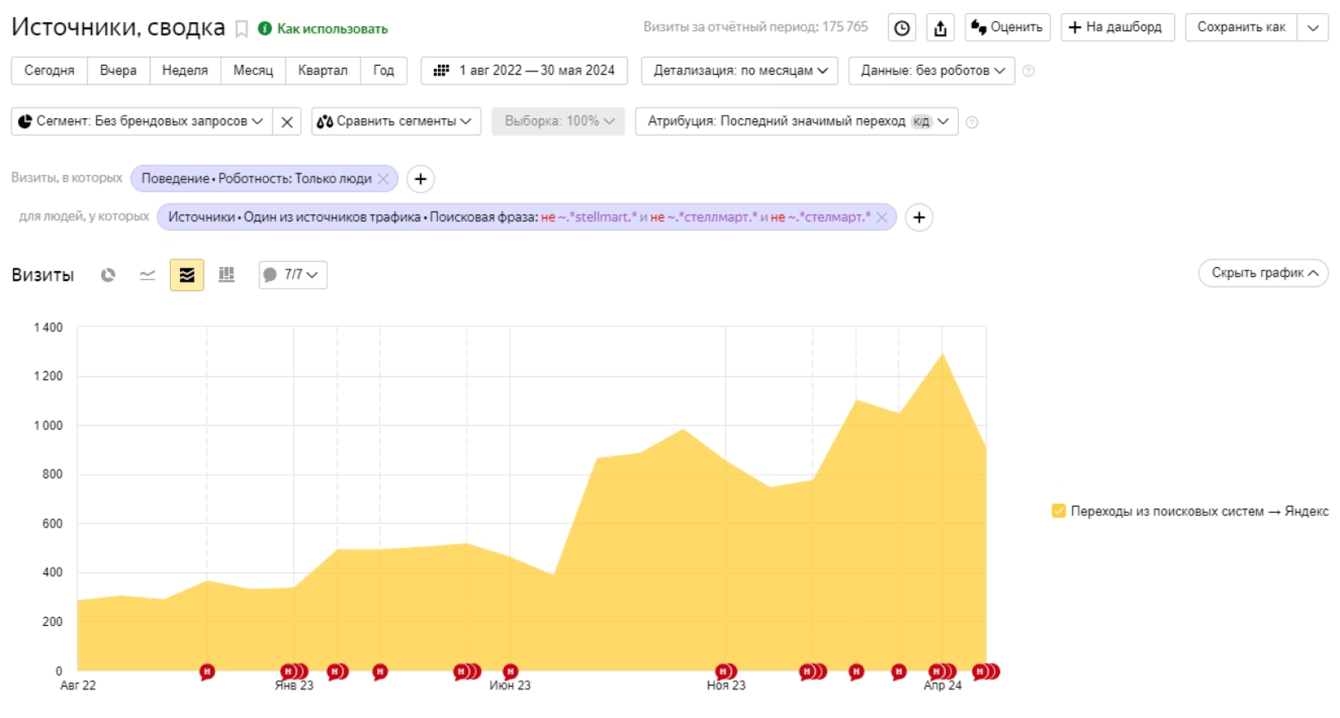Bookmark the report with flag icon
The height and width of the screenshot is (718, 1340).
tap(241, 29)
